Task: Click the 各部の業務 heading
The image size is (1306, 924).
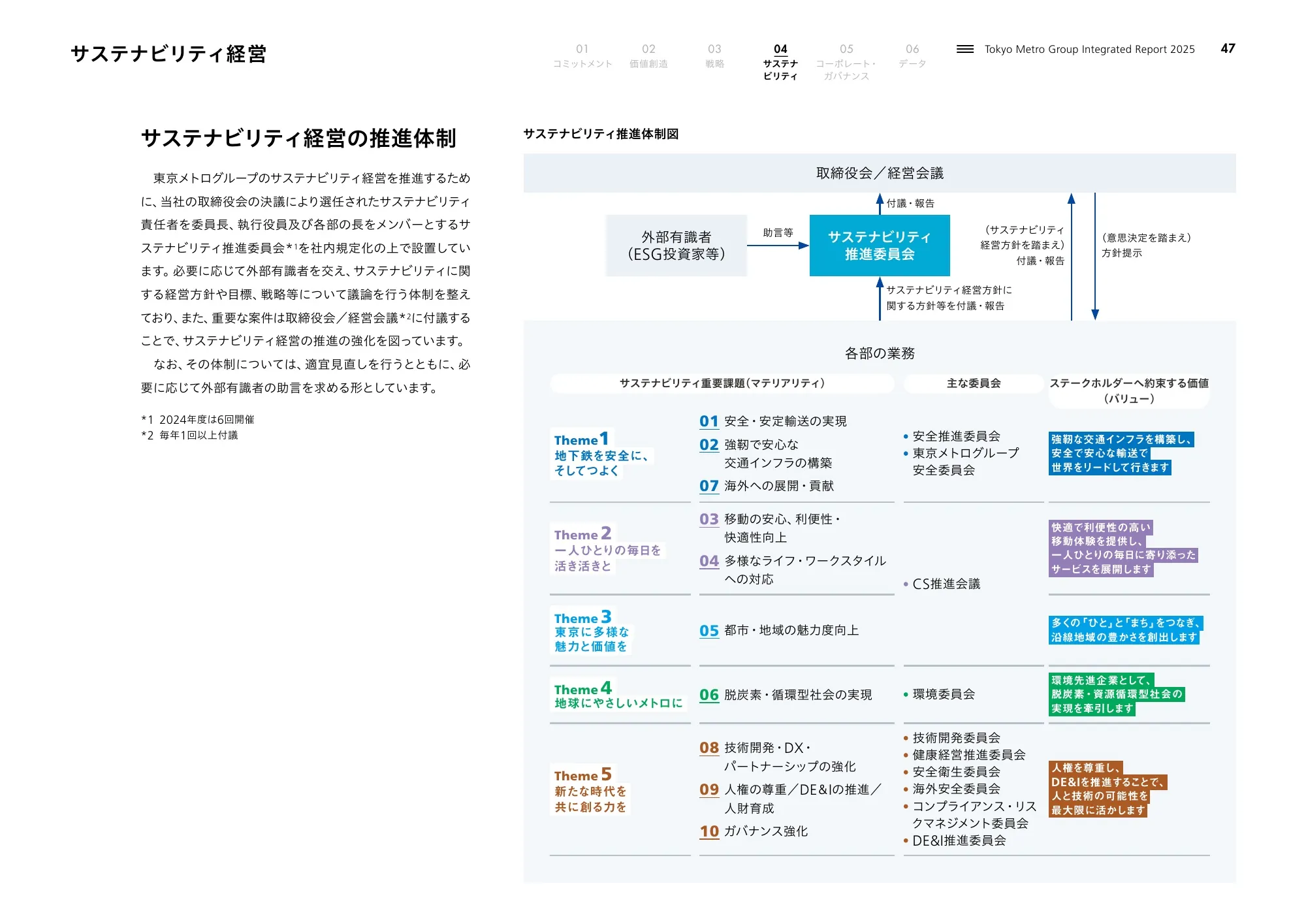Action: coord(880,353)
